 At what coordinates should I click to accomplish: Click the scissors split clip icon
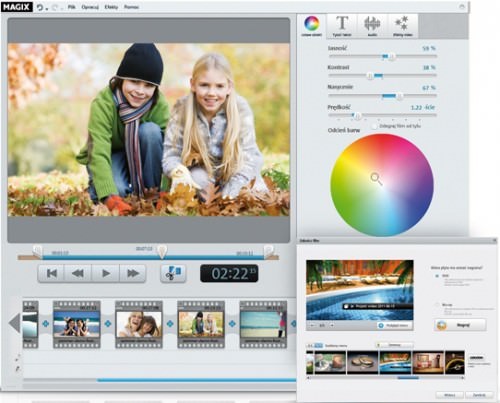[x=173, y=273]
